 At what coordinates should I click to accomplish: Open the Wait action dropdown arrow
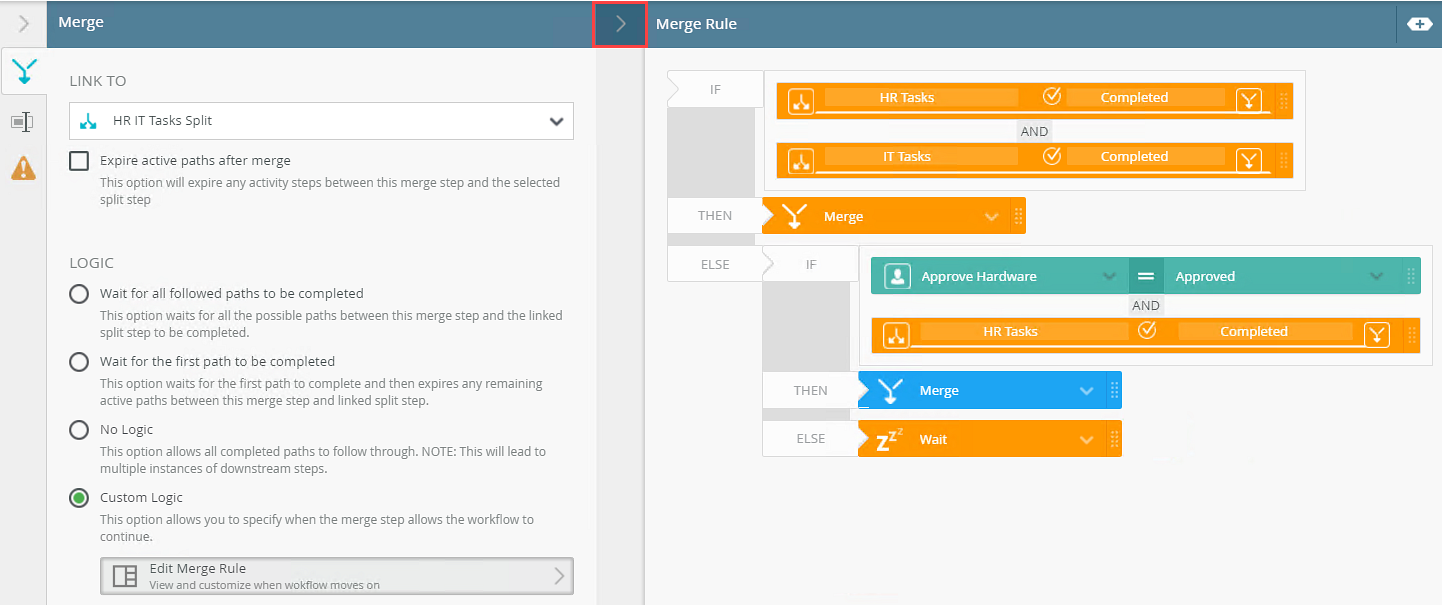1087,439
